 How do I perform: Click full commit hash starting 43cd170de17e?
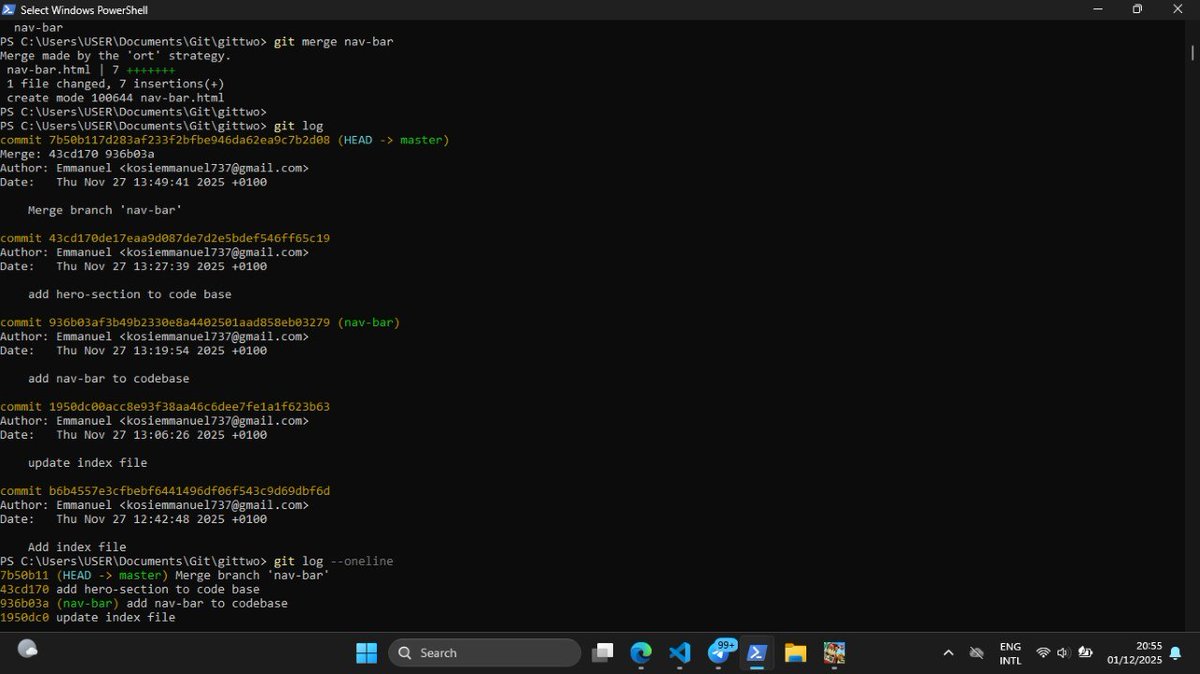tap(189, 238)
